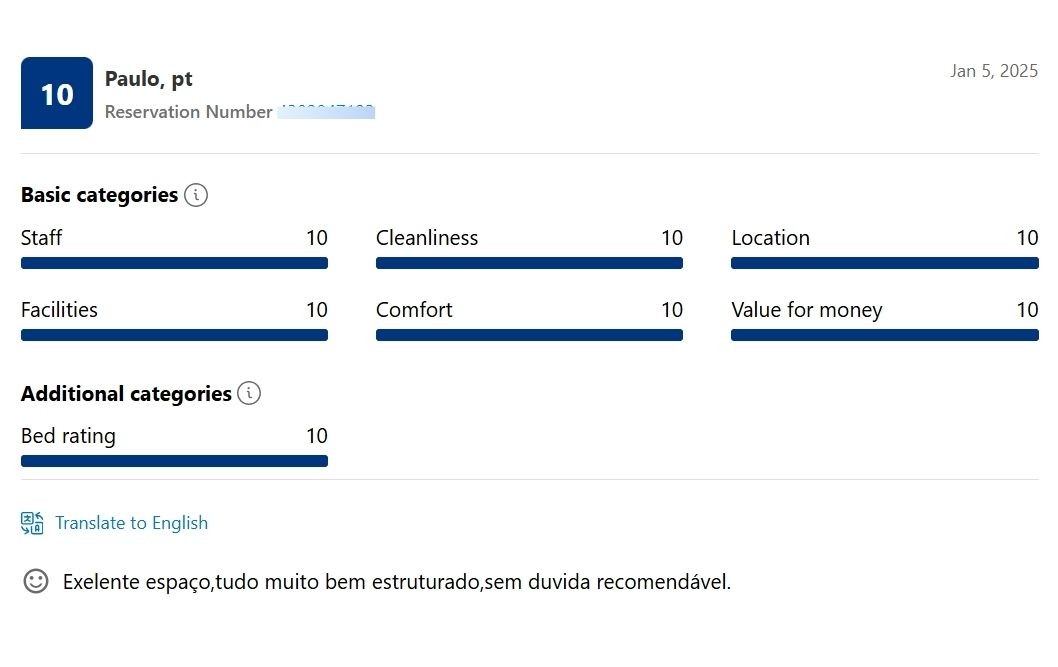Image resolution: width=1058 pixels, height=667 pixels.
Task: Click the Staff rating bar
Action: pos(174,263)
